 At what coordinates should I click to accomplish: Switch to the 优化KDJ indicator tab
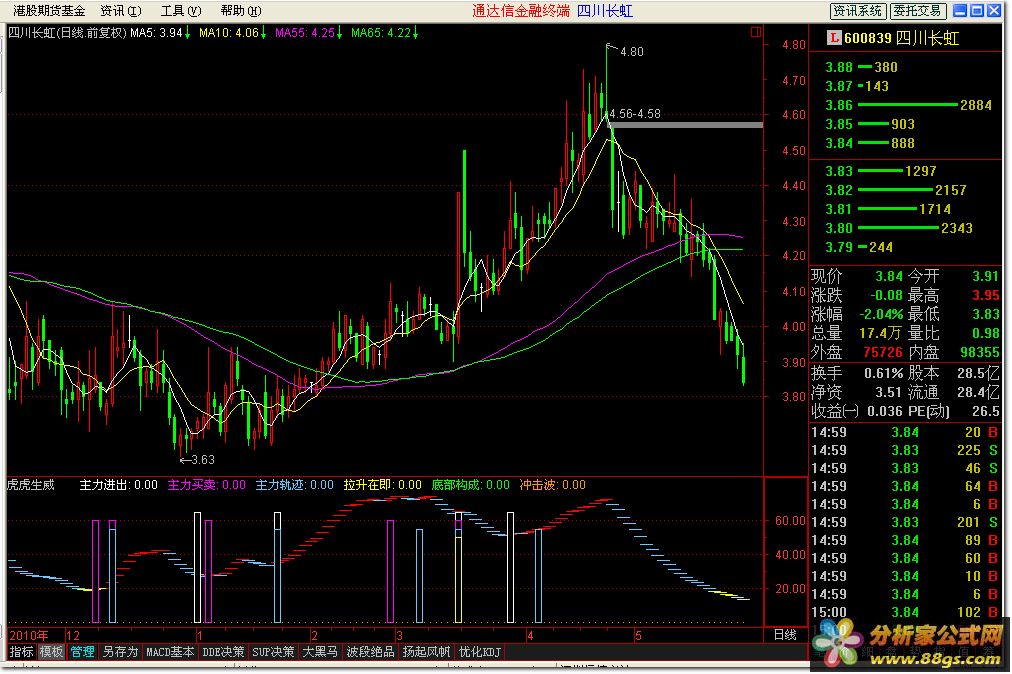pos(480,652)
